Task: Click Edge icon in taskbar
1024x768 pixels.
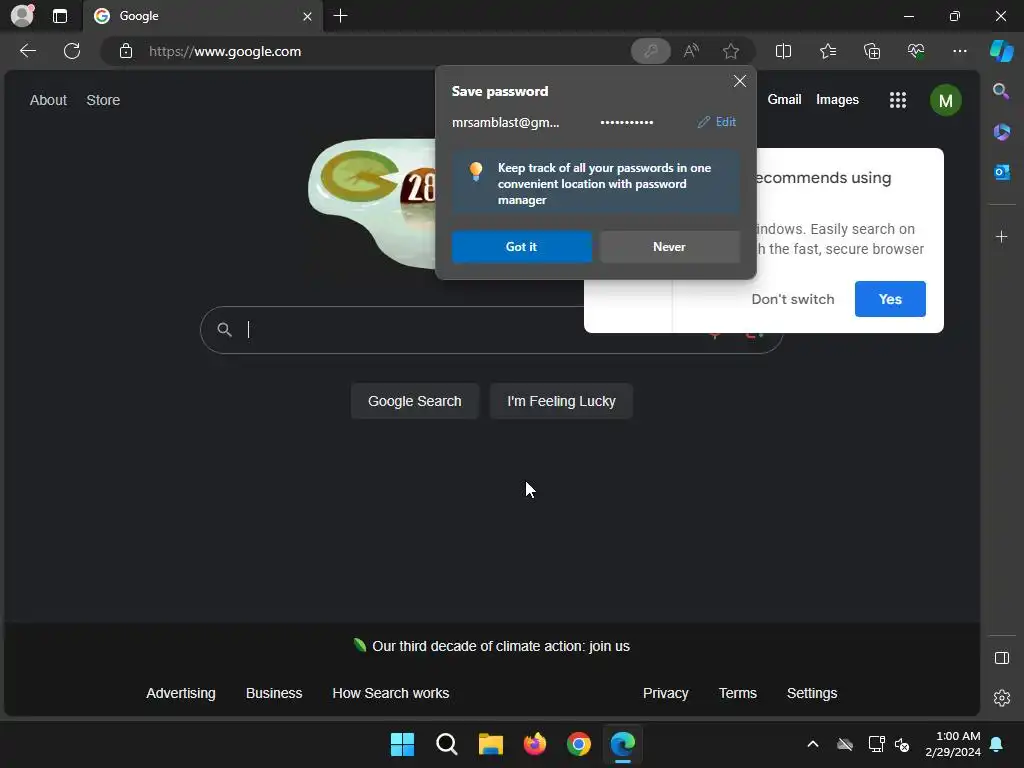Action: tap(622, 744)
